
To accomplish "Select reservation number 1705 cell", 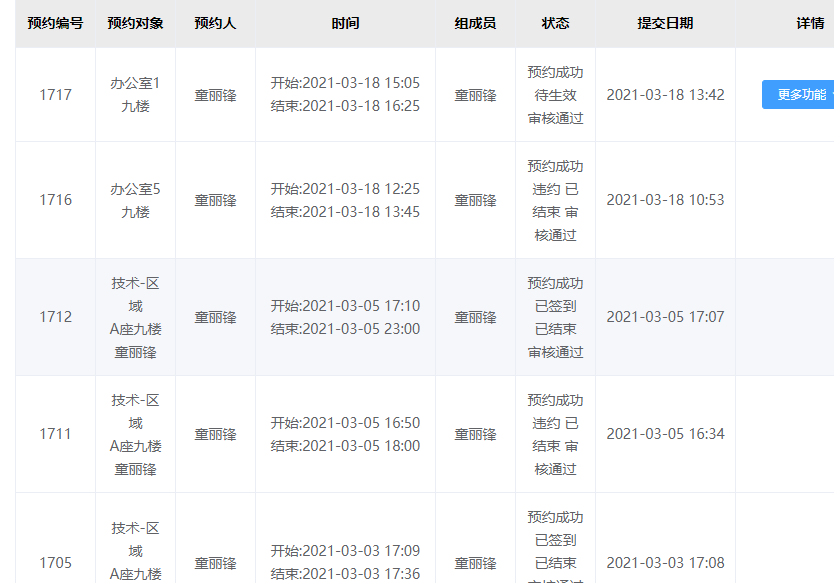I will click(x=55, y=563).
